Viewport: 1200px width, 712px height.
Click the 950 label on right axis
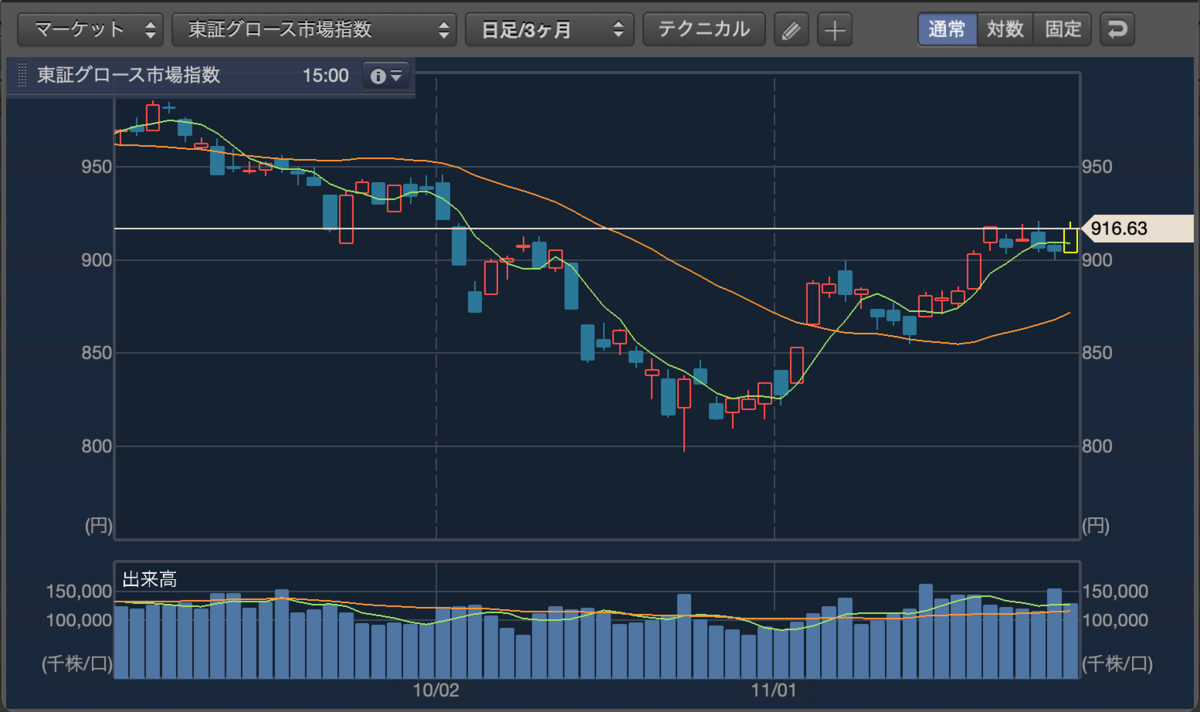pyautogui.click(x=1099, y=167)
